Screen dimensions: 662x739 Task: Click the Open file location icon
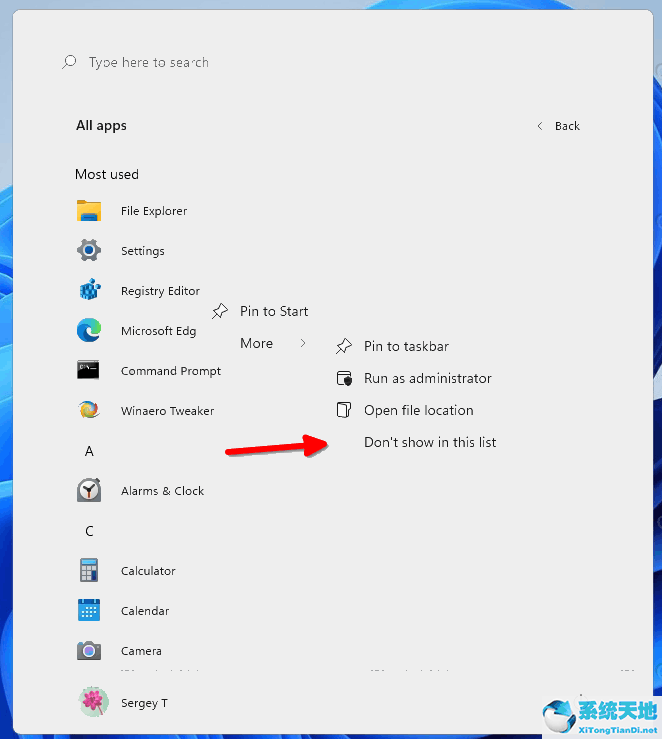pos(343,410)
